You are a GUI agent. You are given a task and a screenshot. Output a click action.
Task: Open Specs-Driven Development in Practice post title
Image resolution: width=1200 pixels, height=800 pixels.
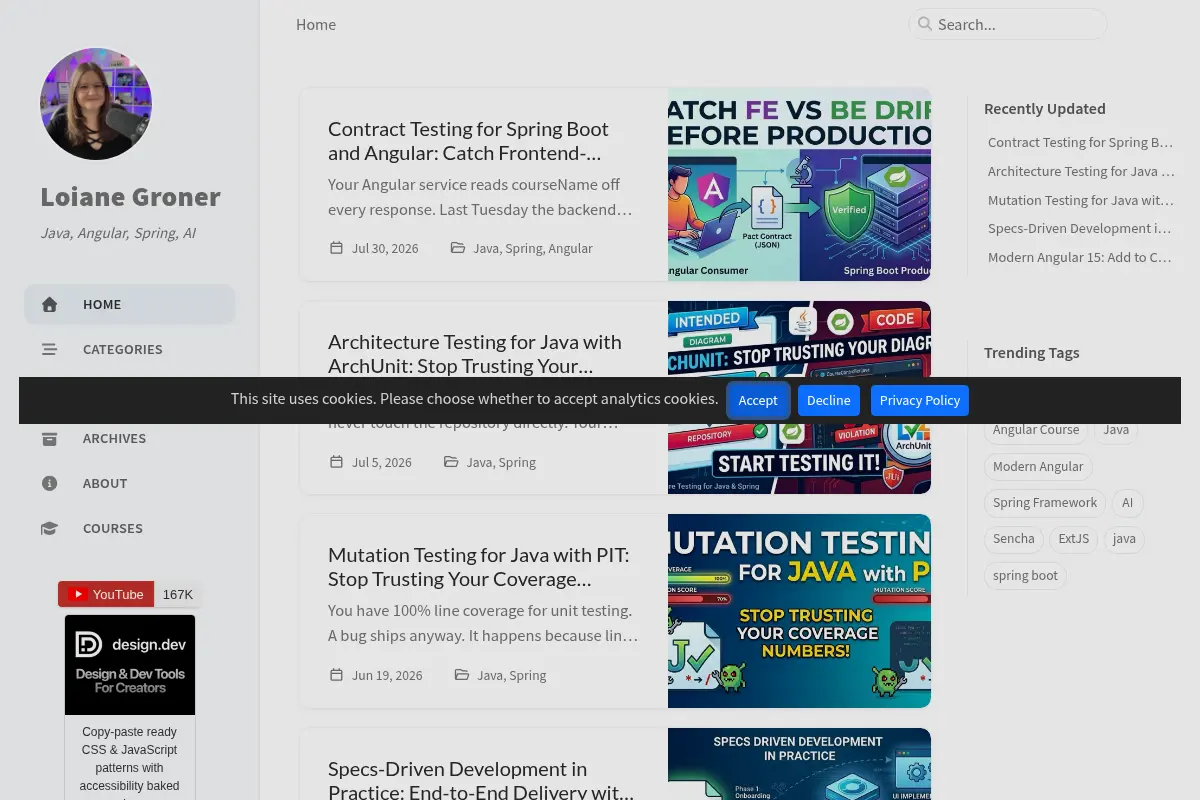(x=481, y=781)
